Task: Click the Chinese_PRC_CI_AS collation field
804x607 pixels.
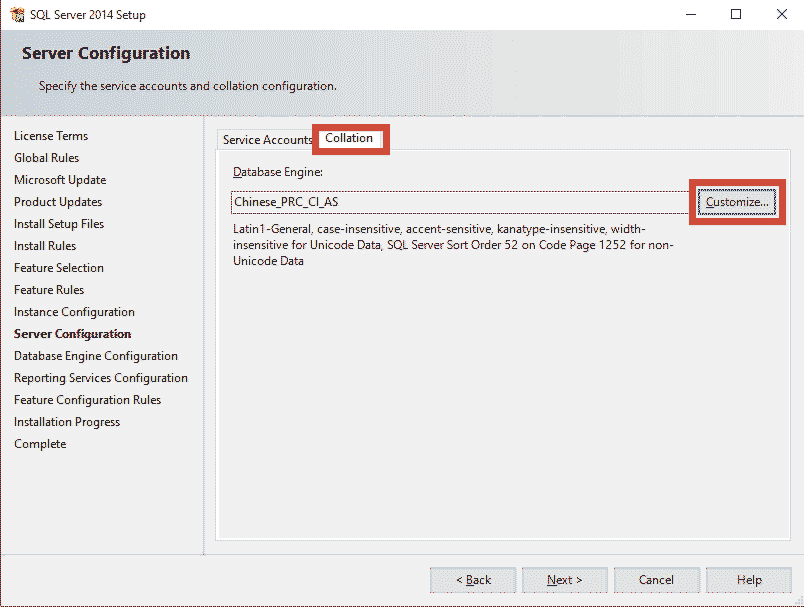Action: 450,202
